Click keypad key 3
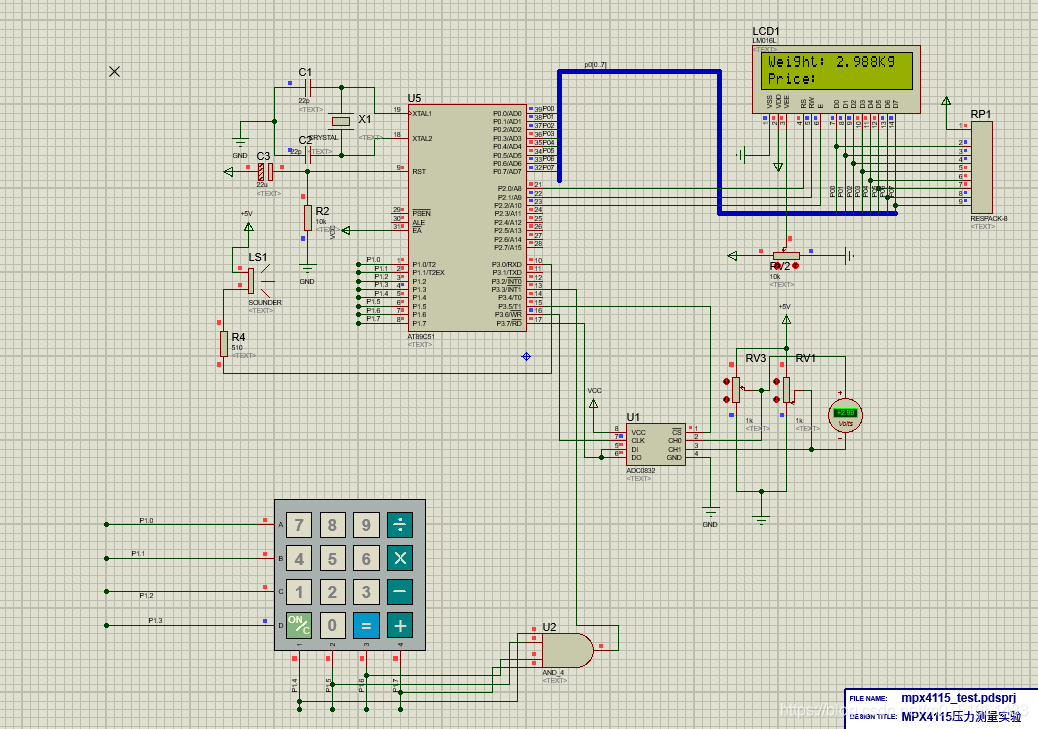Viewport: 1038px width, 729px height. coord(366,591)
